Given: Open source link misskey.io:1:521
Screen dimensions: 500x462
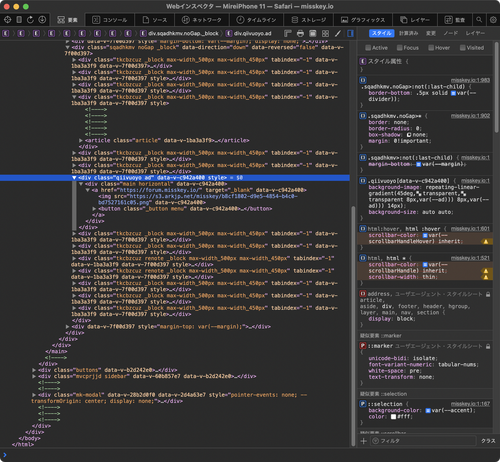Looking at the screenshot, I should 470,258.
